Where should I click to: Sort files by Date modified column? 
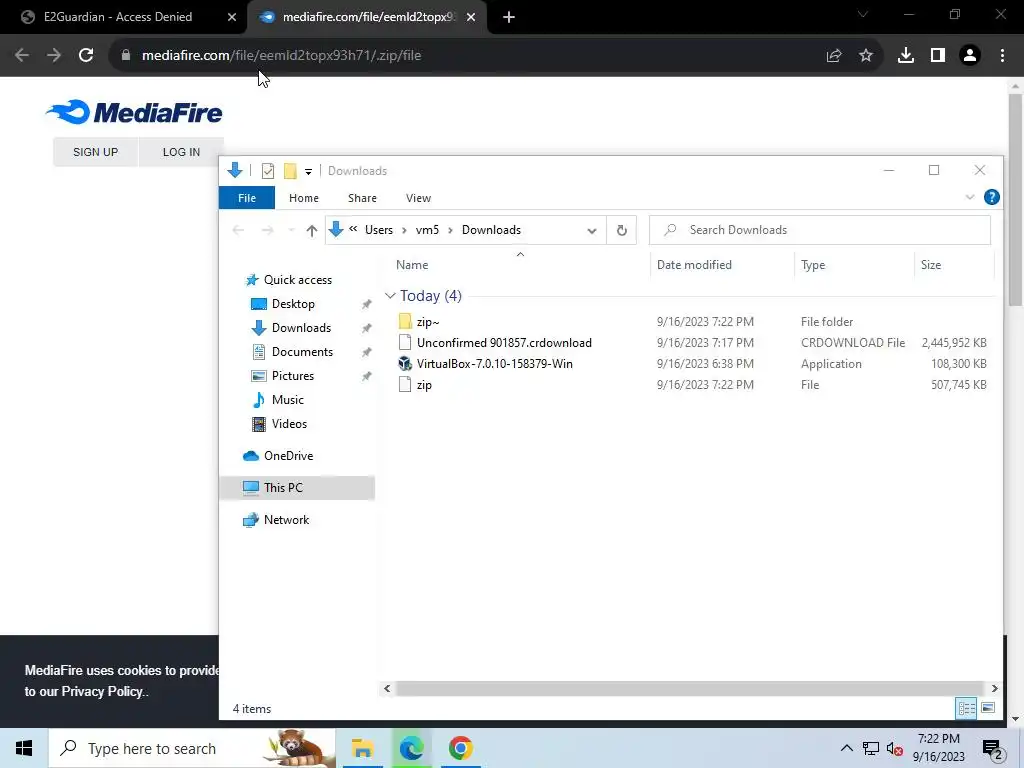[694, 264]
